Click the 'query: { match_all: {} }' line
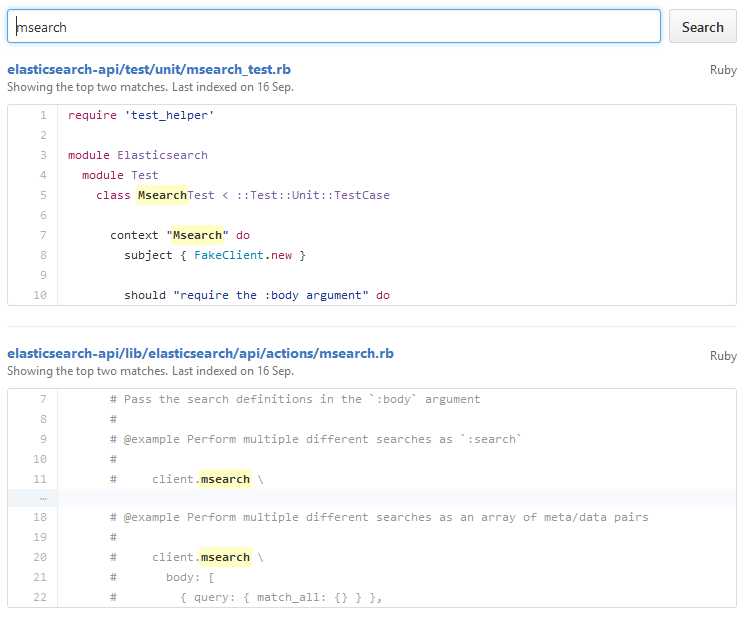The width and height of the screenshot is (751, 624). click(281, 598)
